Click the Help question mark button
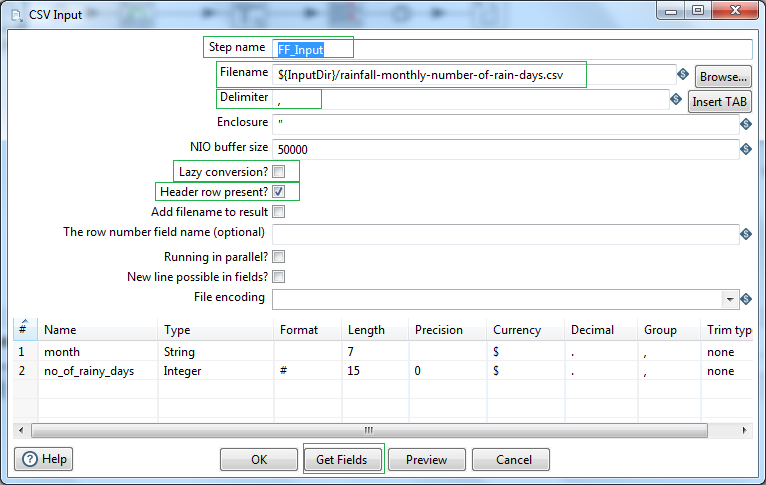This screenshot has height=485, width=766. [43, 459]
